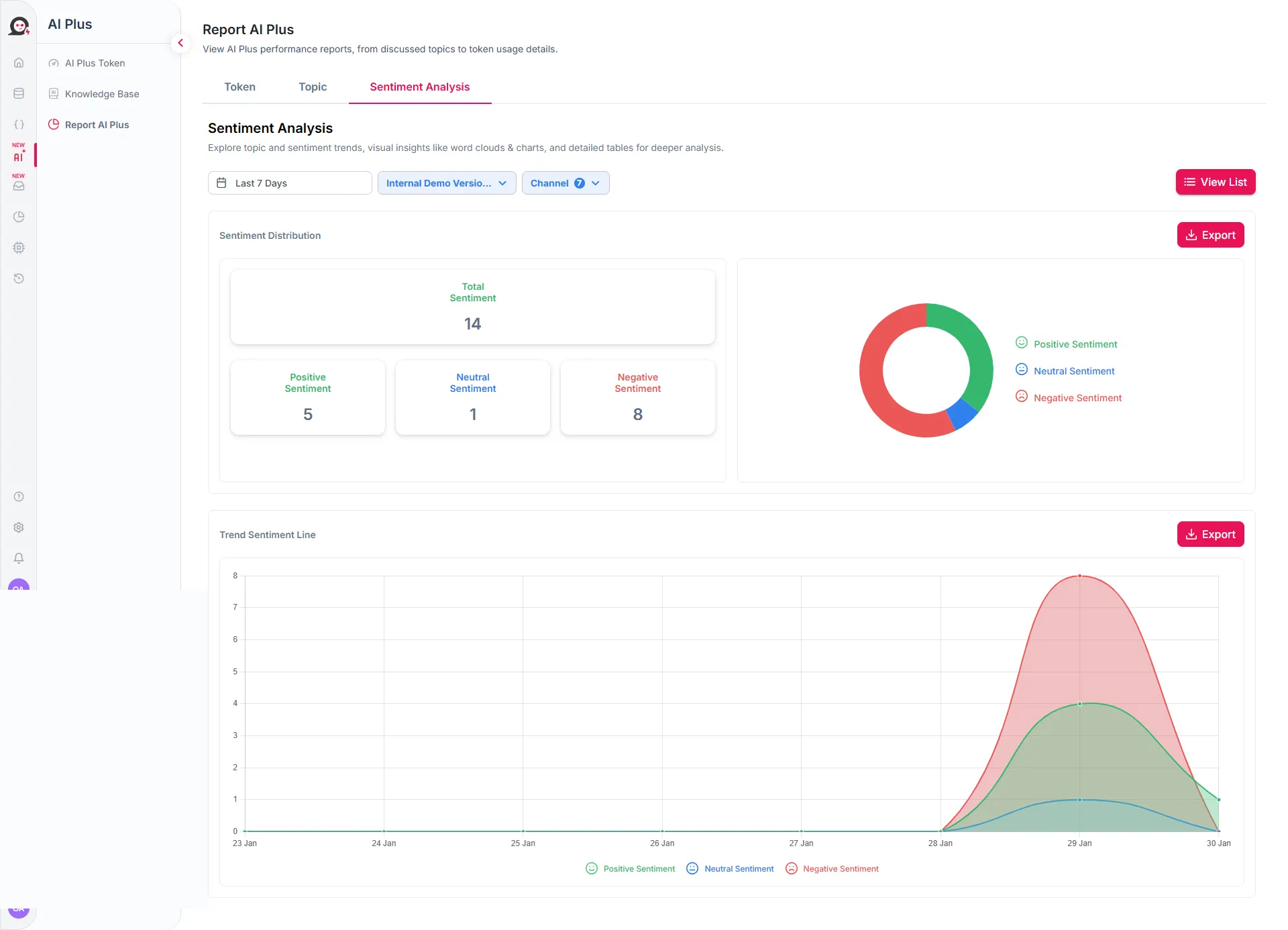Click the chip processor icon in sidebar
1288x930 pixels.
point(19,248)
